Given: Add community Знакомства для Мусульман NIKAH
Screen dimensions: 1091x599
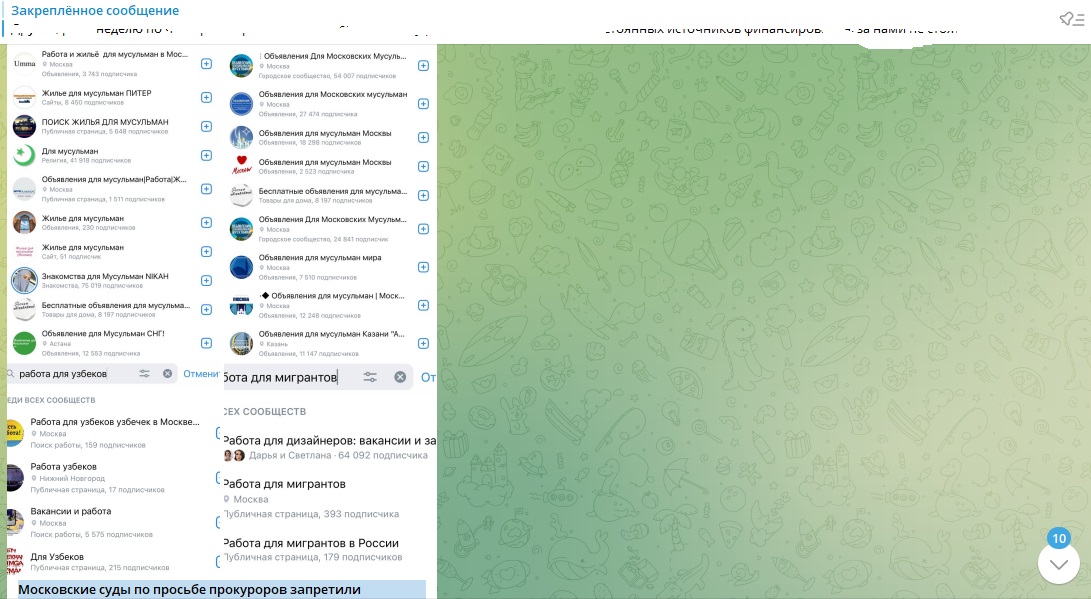Looking at the screenshot, I should (207, 280).
